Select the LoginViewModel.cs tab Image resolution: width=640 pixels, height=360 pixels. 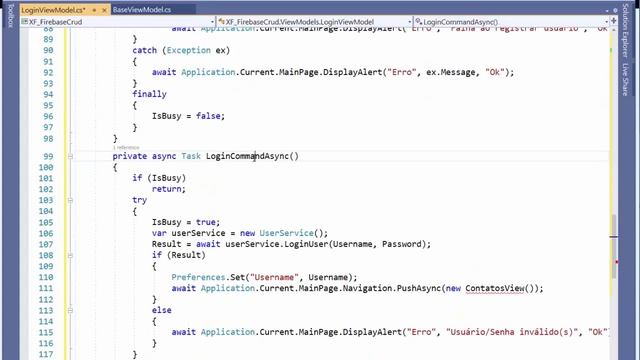click(x=53, y=10)
